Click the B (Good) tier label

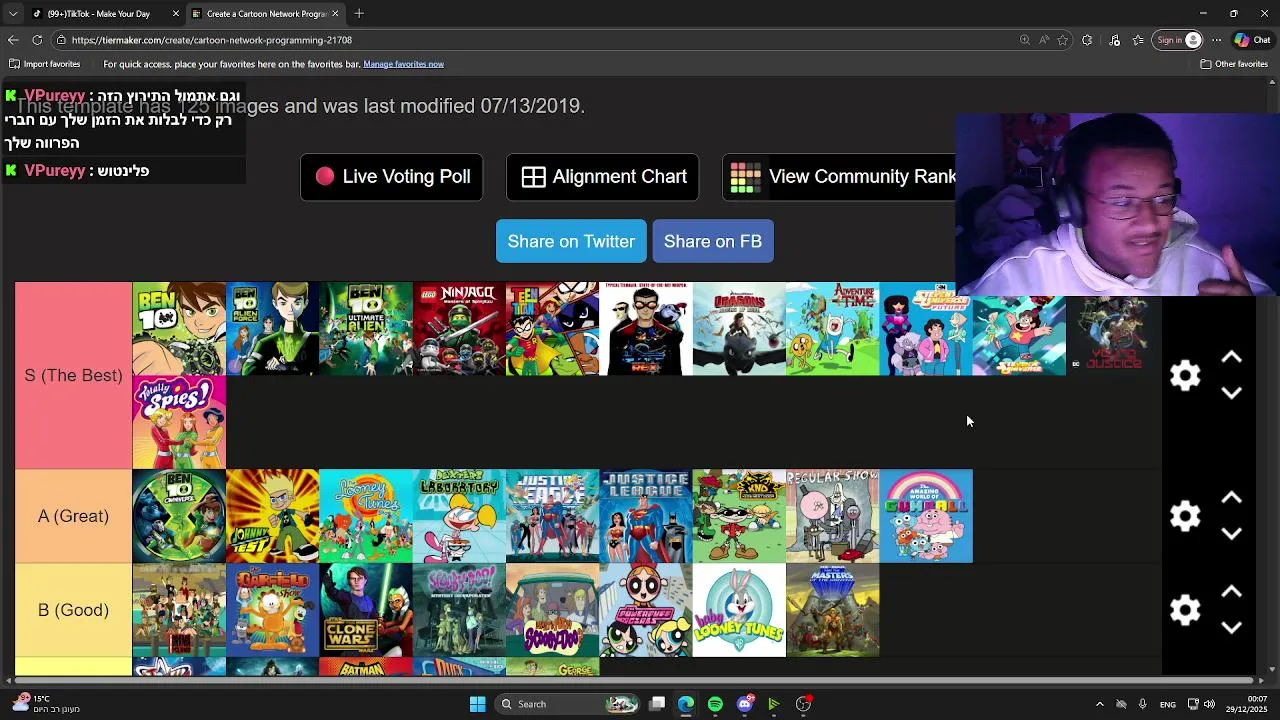click(x=73, y=610)
